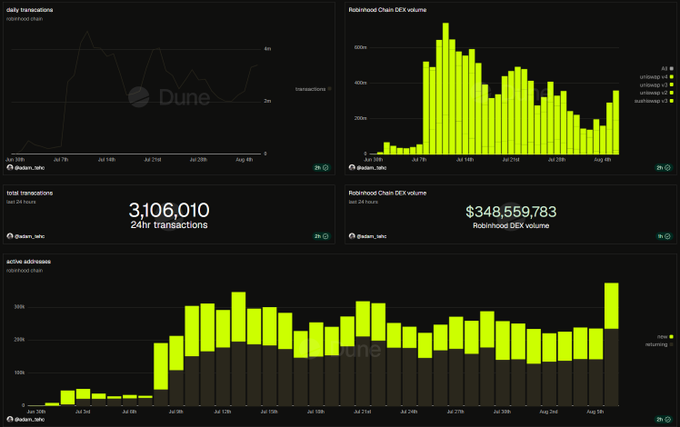
Task: Click 'Jun 30th' axis label in daily transactions chart
Action: coord(15,160)
